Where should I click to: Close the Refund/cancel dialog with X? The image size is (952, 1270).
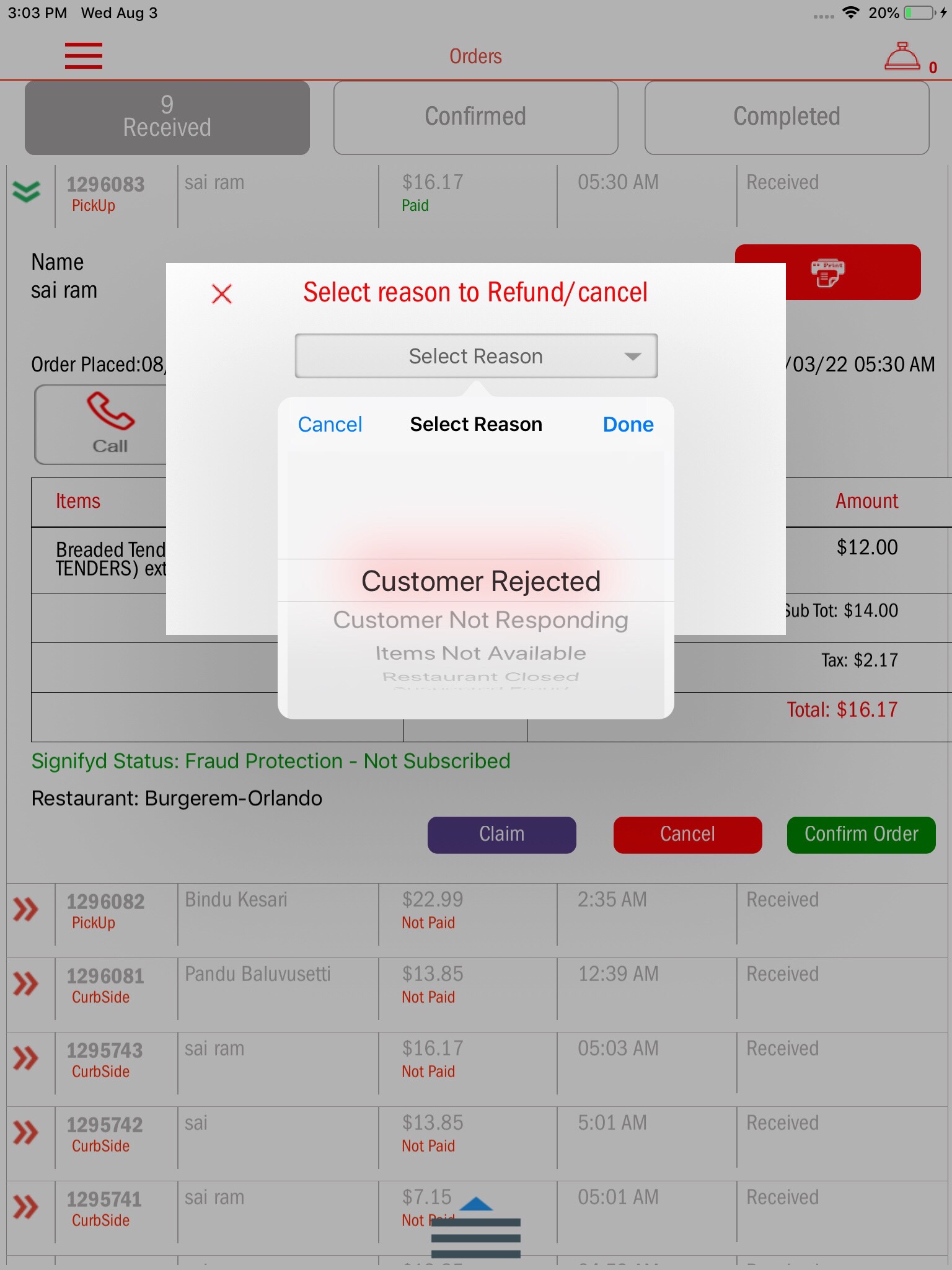coord(222,294)
